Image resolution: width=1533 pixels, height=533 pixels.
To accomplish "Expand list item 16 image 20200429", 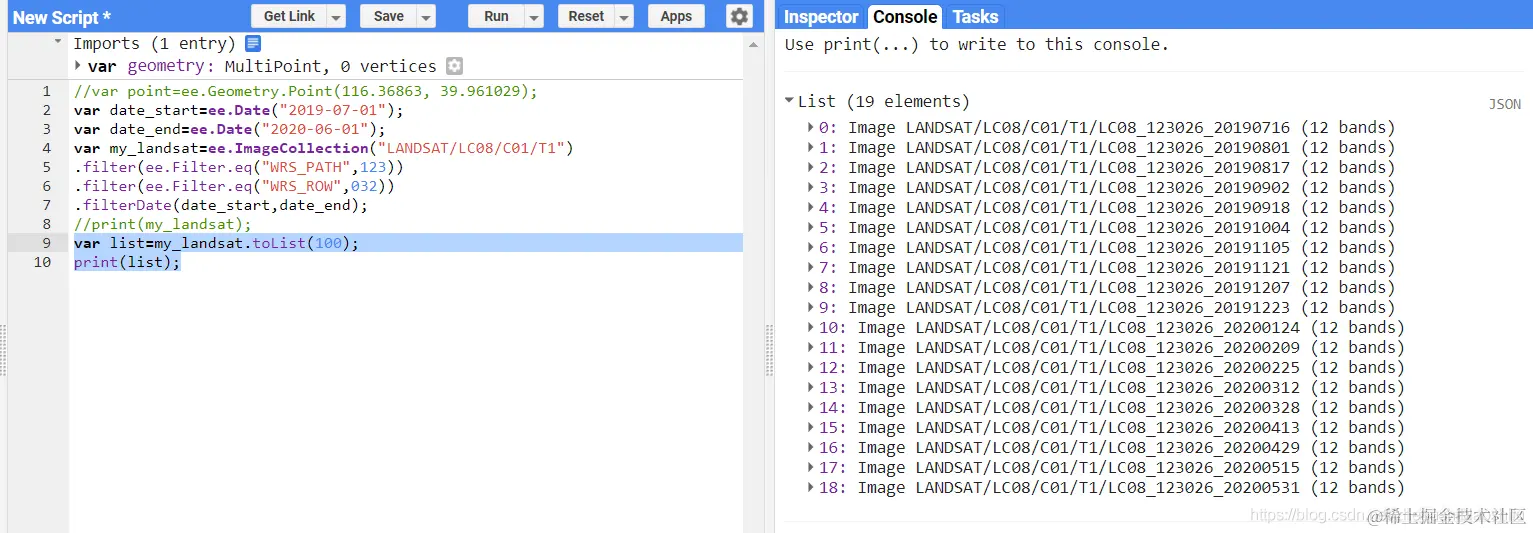I will pos(811,447).
